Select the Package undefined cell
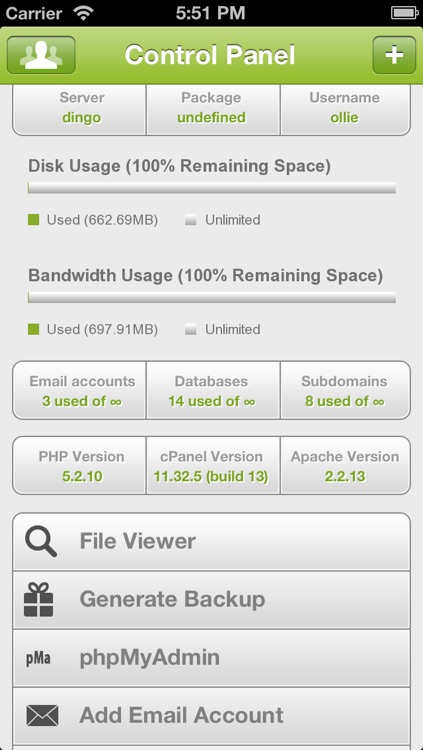This screenshot has width=423, height=750. [x=213, y=110]
